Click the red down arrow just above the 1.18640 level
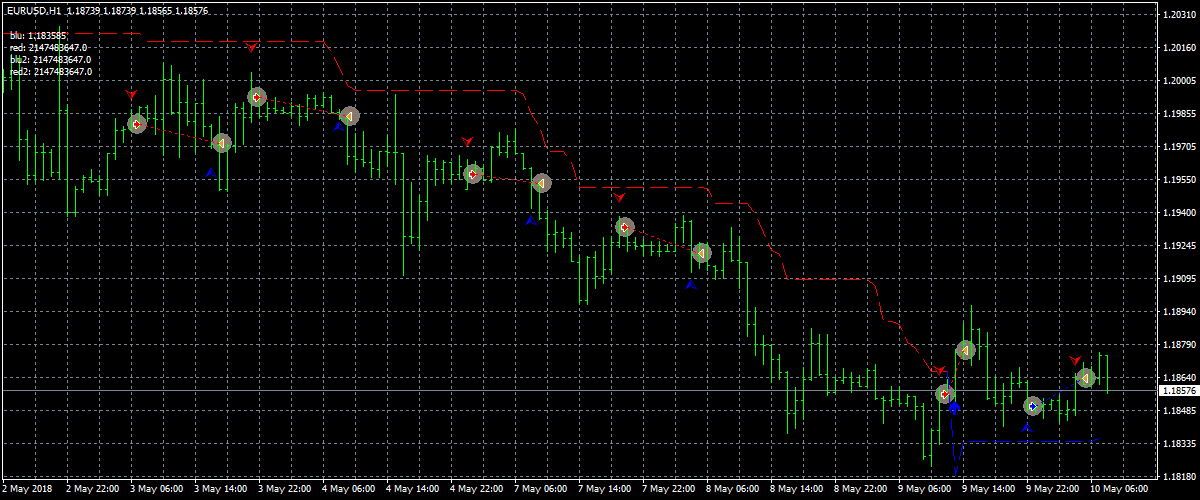Image resolution: width=1200 pixels, height=500 pixels. pyautogui.click(x=941, y=370)
